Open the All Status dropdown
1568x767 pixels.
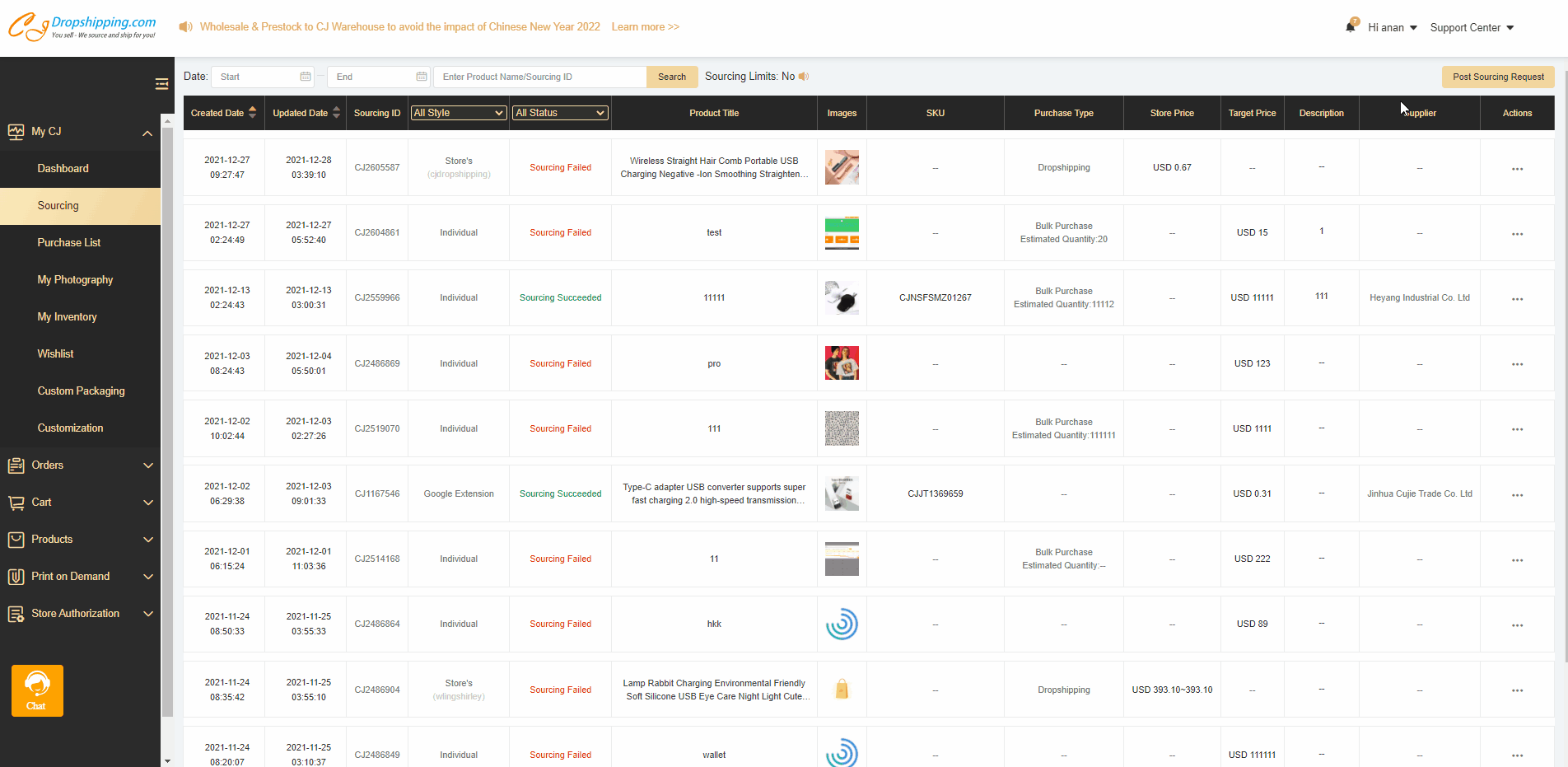click(x=559, y=112)
